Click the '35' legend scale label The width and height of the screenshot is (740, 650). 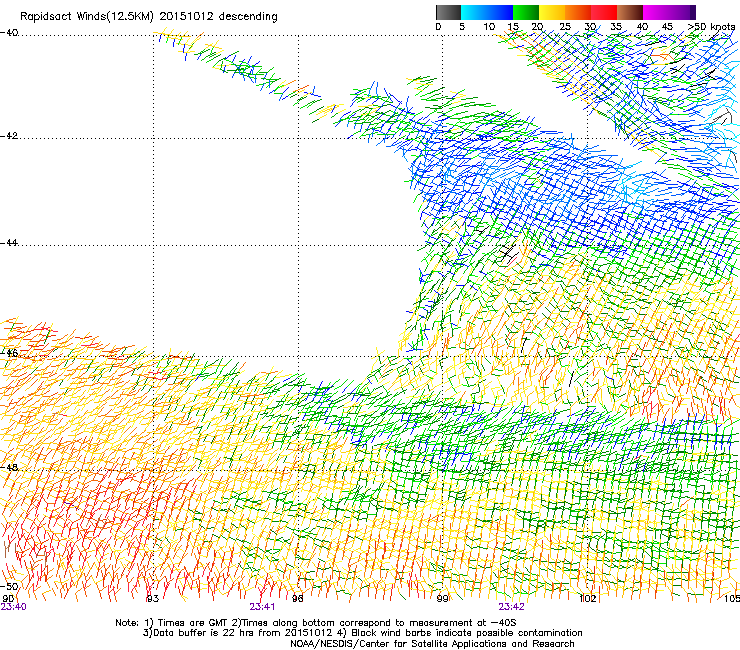coord(616,27)
